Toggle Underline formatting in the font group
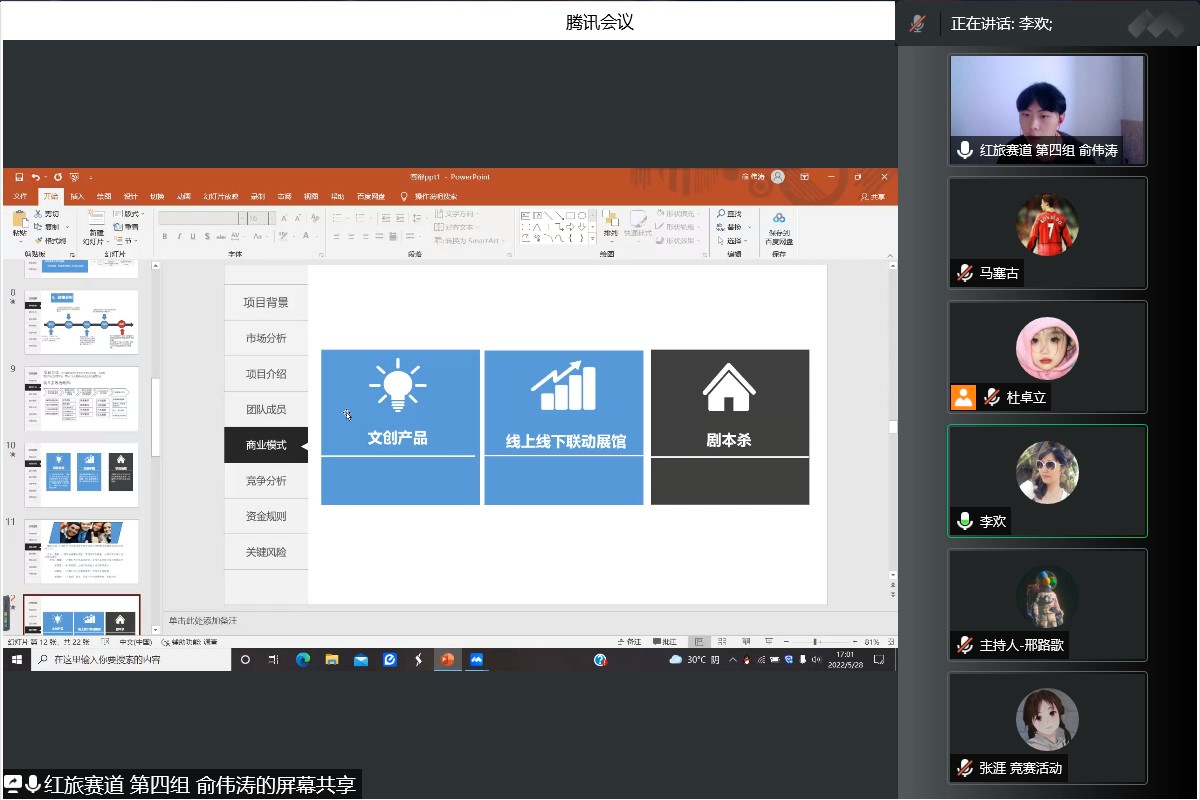Screen dimensions: 1200x800 pos(193,237)
